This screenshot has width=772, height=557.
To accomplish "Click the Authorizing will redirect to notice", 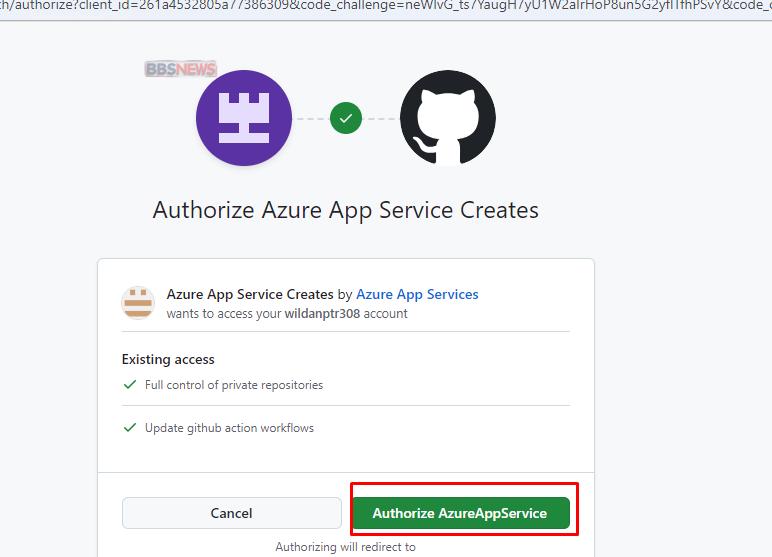I will (x=345, y=547).
